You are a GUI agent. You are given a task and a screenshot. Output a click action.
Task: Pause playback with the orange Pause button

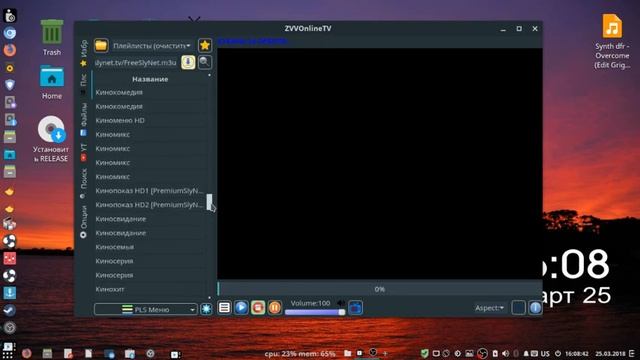[x=275, y=307]
